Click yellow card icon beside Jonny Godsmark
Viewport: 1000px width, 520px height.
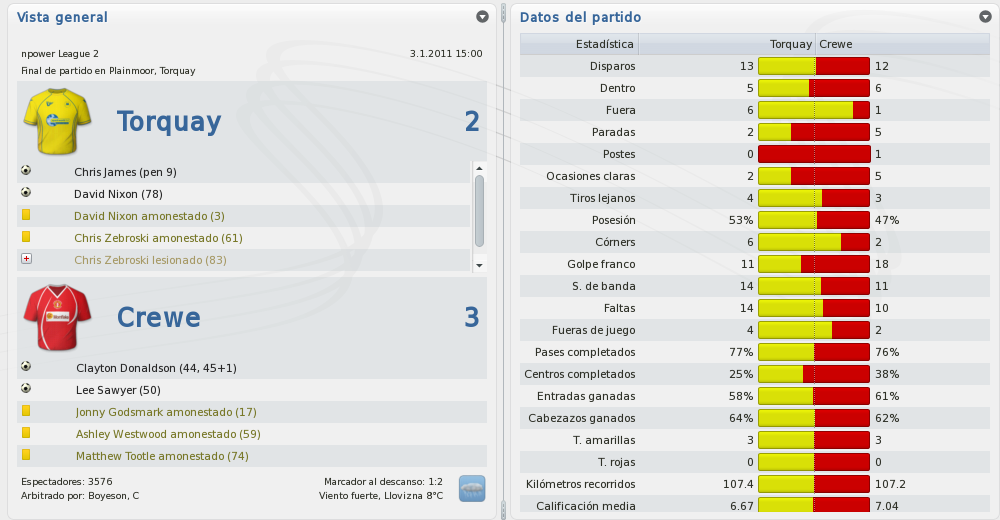pos(26,411)
